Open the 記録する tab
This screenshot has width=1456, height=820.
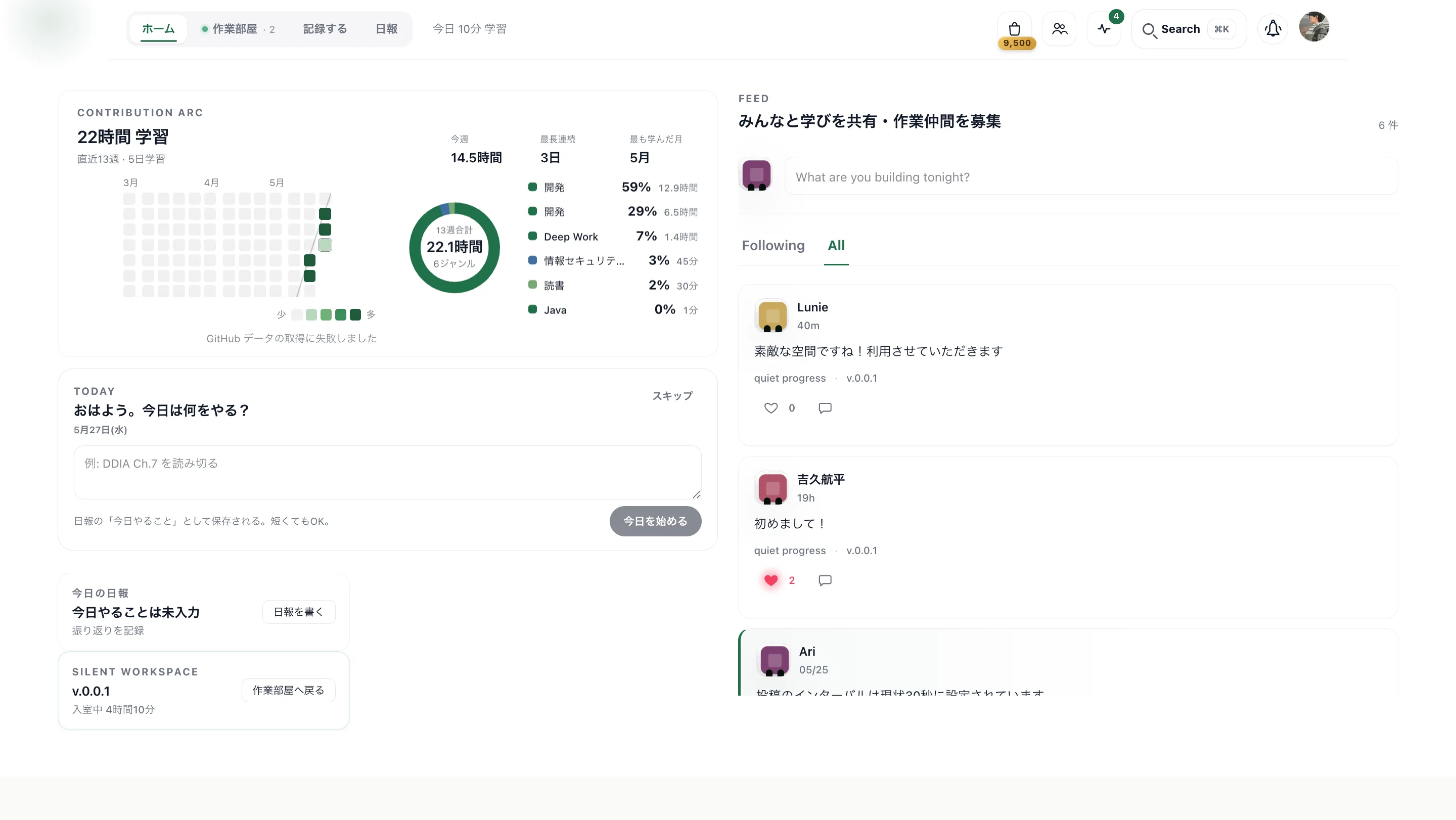325,29
